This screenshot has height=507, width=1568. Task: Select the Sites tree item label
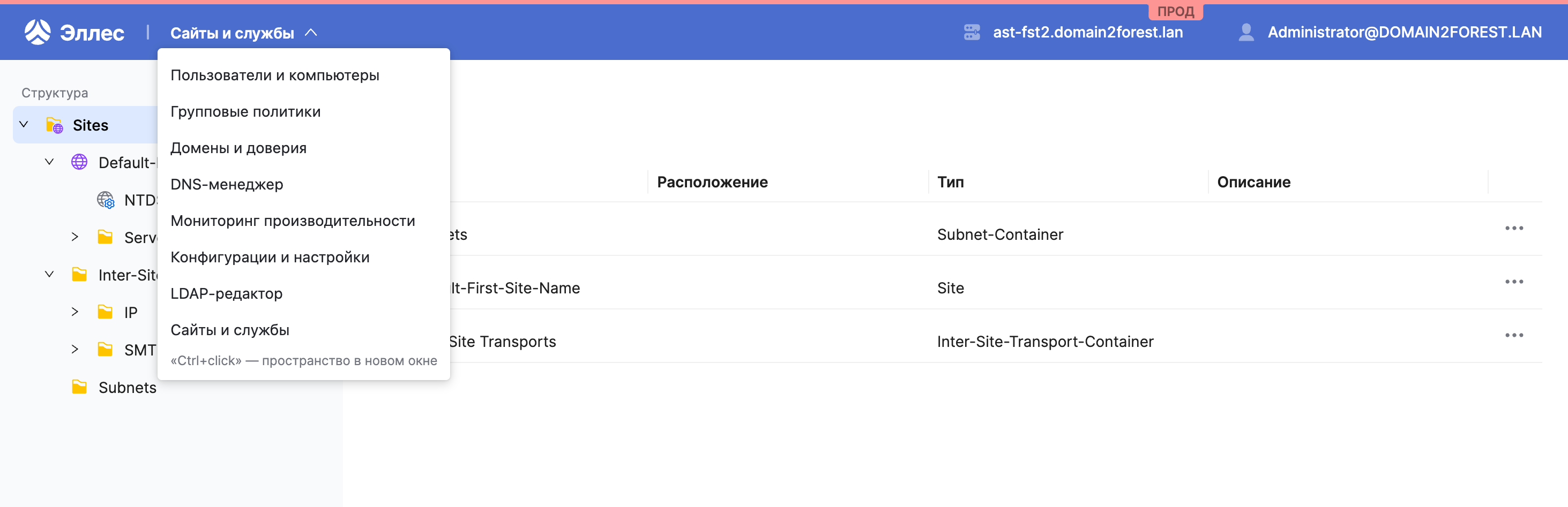[x=91, y=125]
